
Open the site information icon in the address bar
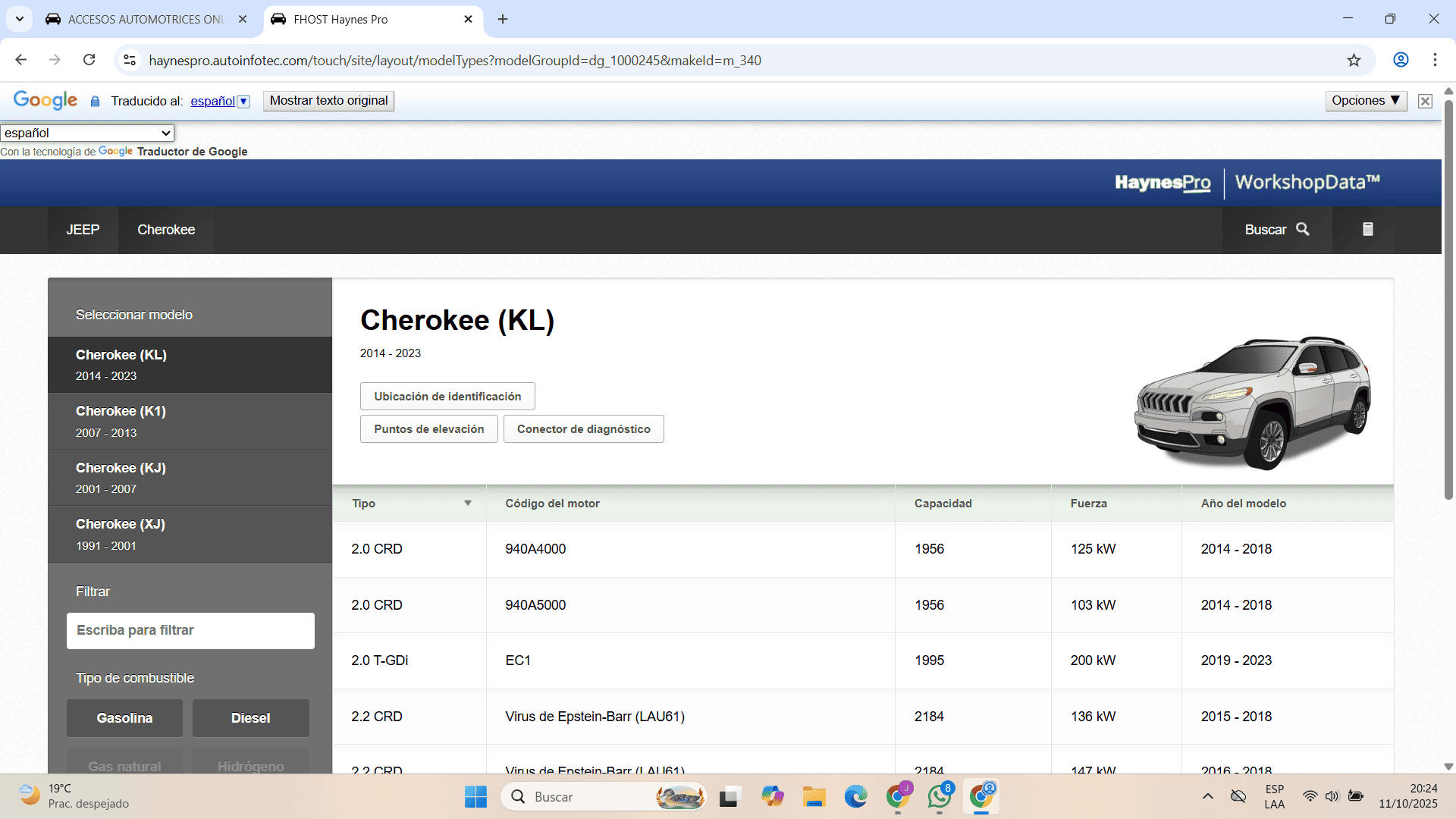(x=130, y=60)
